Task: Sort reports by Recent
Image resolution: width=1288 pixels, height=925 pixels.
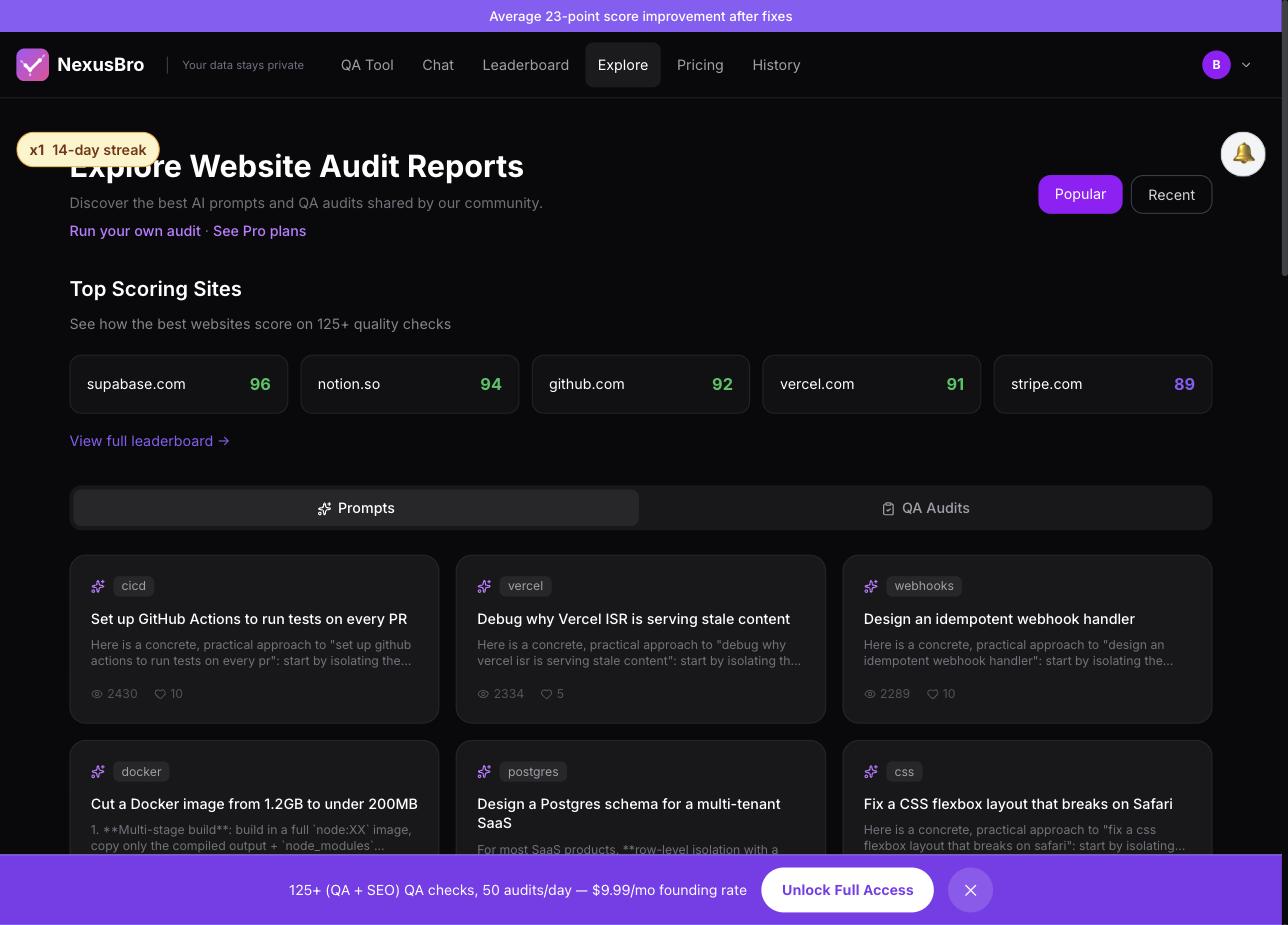Action: pos(1171,195)
